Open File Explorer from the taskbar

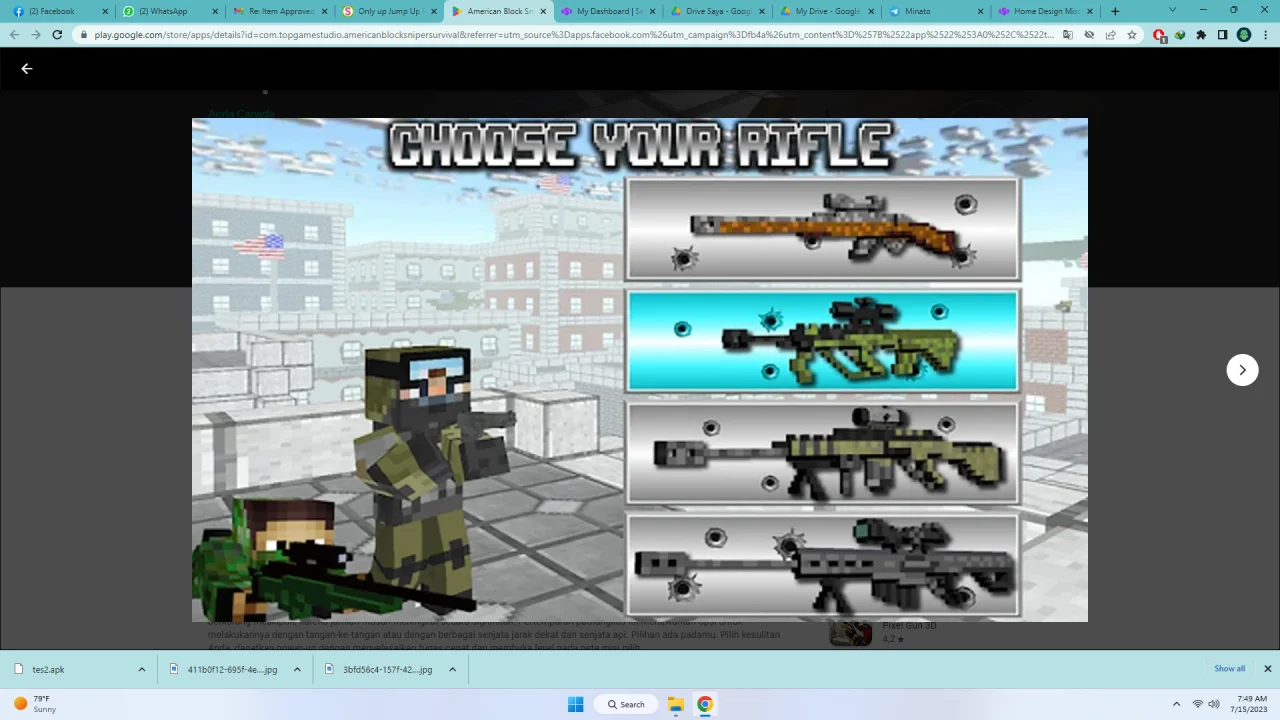pyautogui.click(x=675, y=704)
